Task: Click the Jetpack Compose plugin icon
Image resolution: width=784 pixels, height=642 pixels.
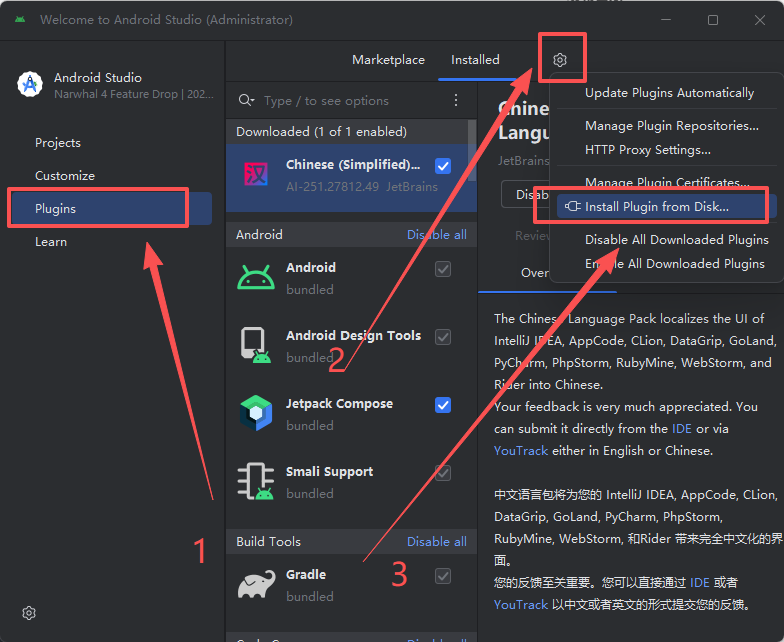Action: pyautogui.click(x=256, y=413)
